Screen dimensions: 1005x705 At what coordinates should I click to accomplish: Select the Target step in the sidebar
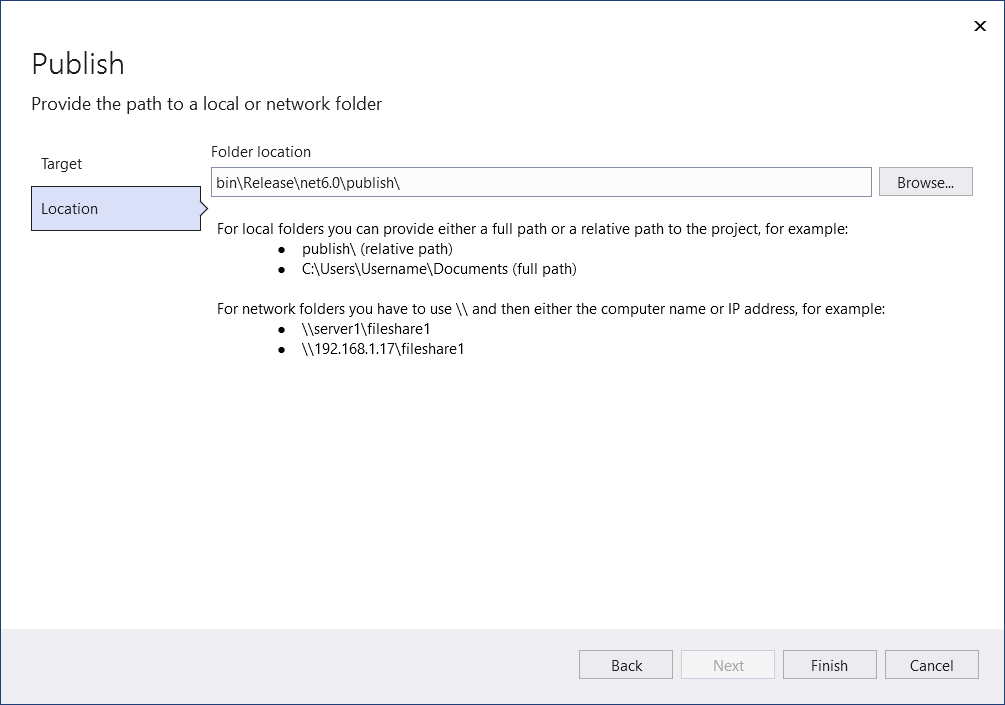(61, 164)
